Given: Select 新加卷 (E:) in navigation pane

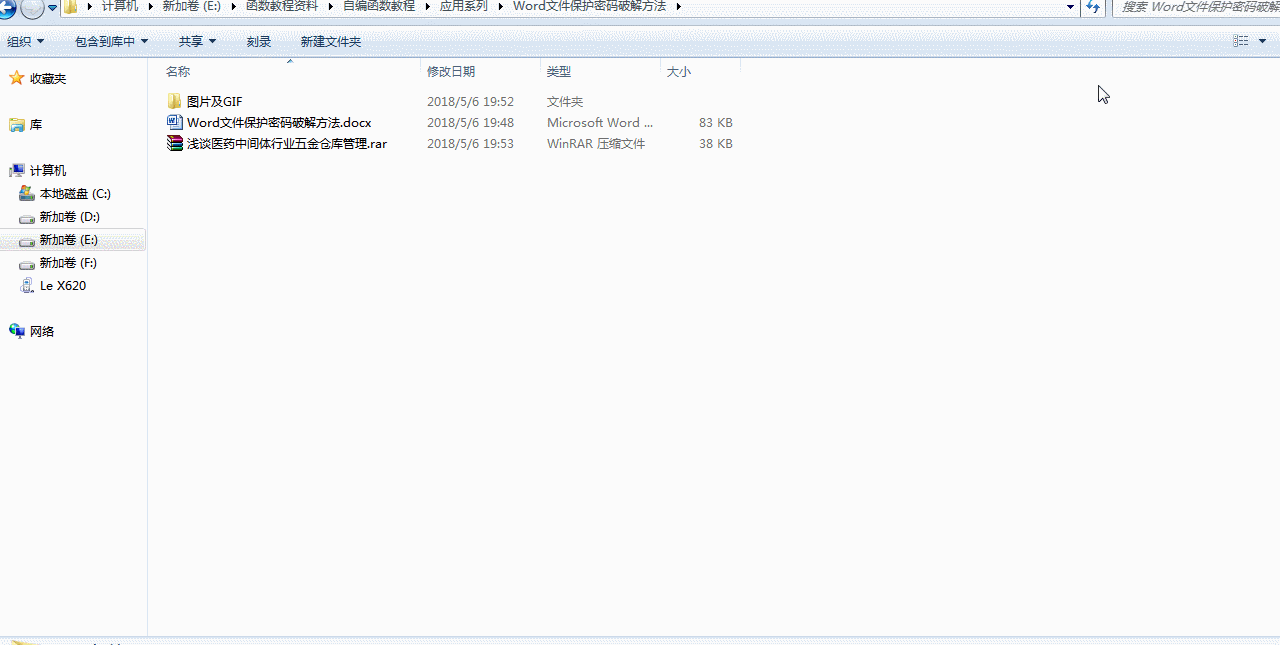Looking at the screenshot, I should click(x=68, y=240).
